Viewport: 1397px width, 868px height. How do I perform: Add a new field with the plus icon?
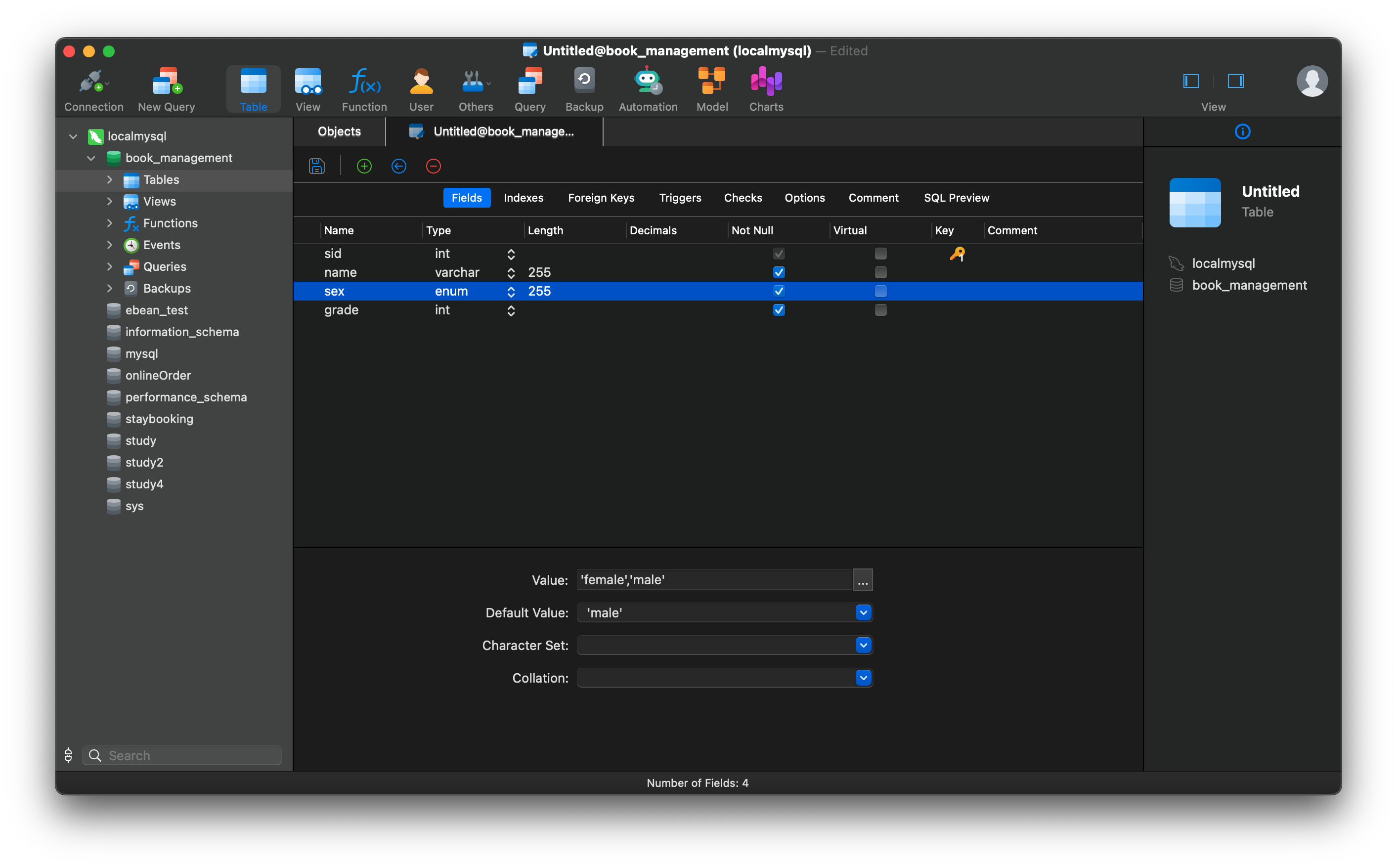tap(364, 166)
